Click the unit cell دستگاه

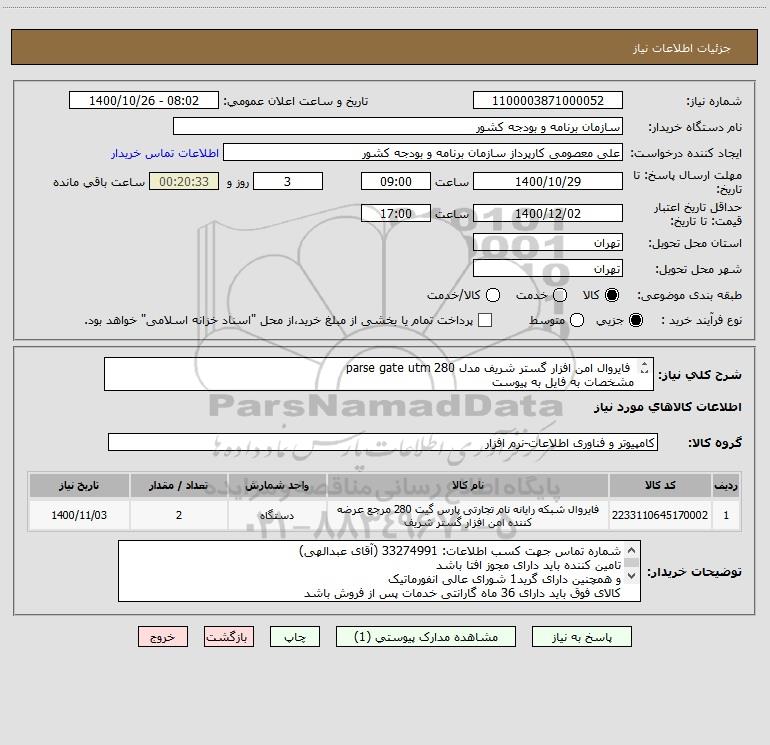(x=277, y=515)
